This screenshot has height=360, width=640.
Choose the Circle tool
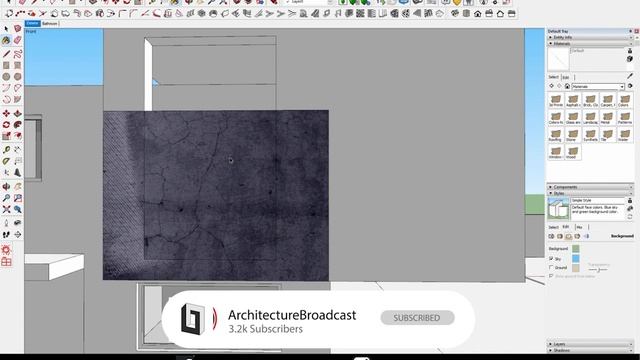click(x=6, y=76)
